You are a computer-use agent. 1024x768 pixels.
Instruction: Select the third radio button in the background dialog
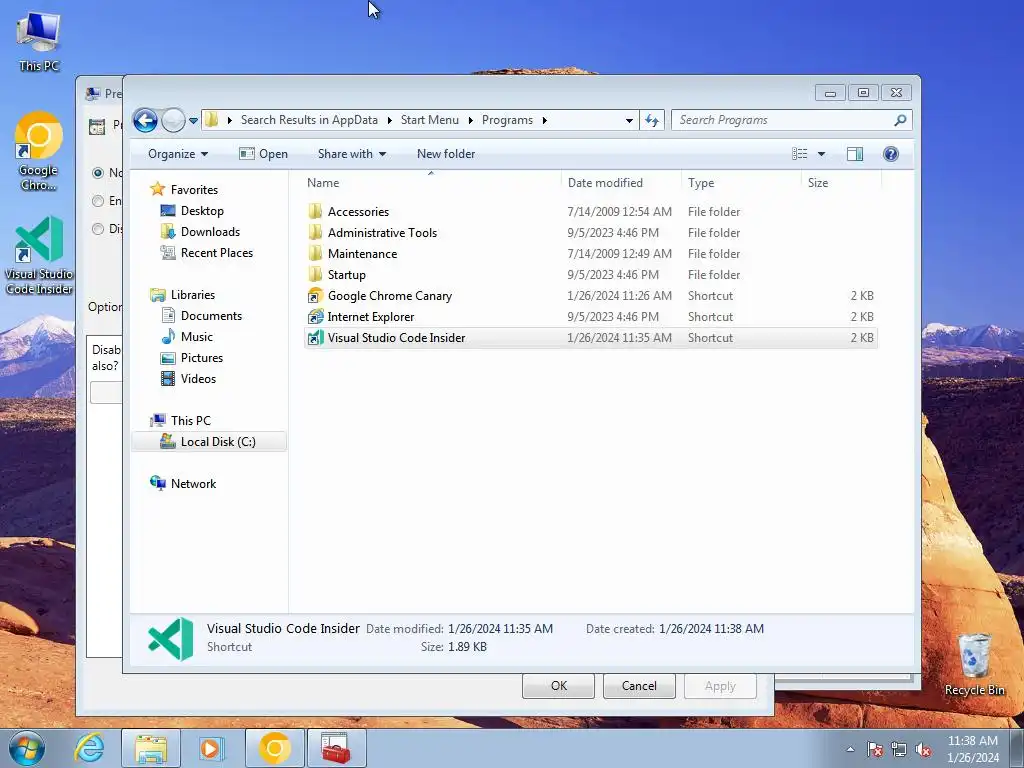[x=98, y=229]
